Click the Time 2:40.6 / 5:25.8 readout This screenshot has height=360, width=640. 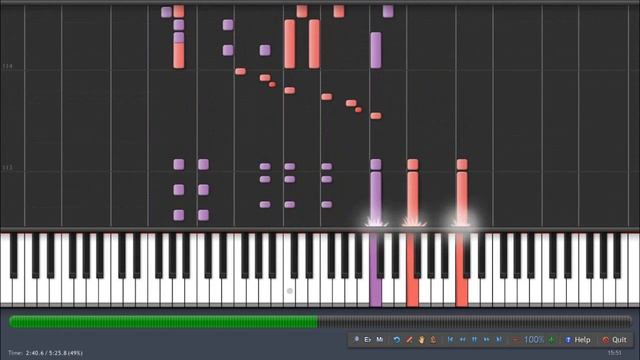tap(45, 353)
